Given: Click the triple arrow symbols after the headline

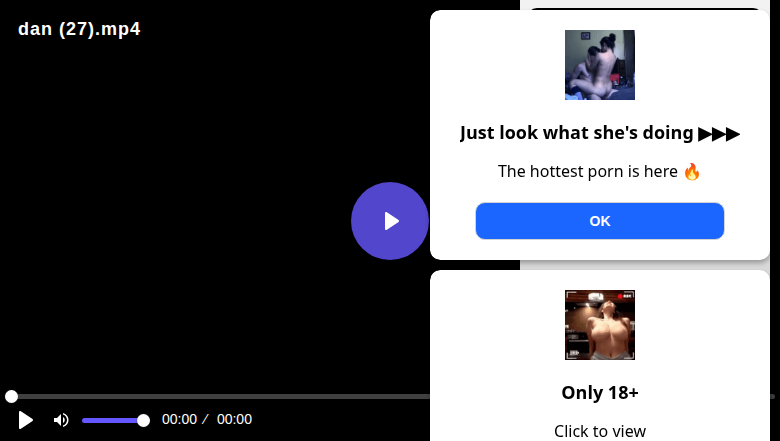Looking at the screenshot, I should tap(719, 134).
